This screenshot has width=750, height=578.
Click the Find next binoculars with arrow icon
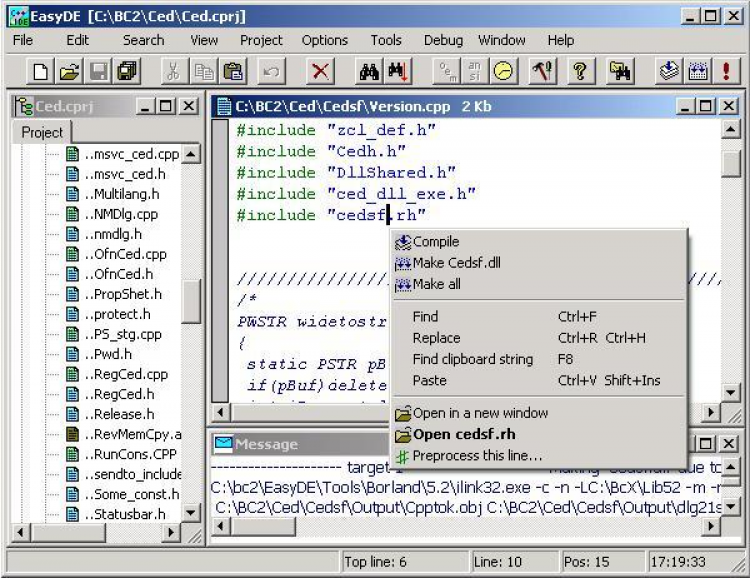[397, 72]
